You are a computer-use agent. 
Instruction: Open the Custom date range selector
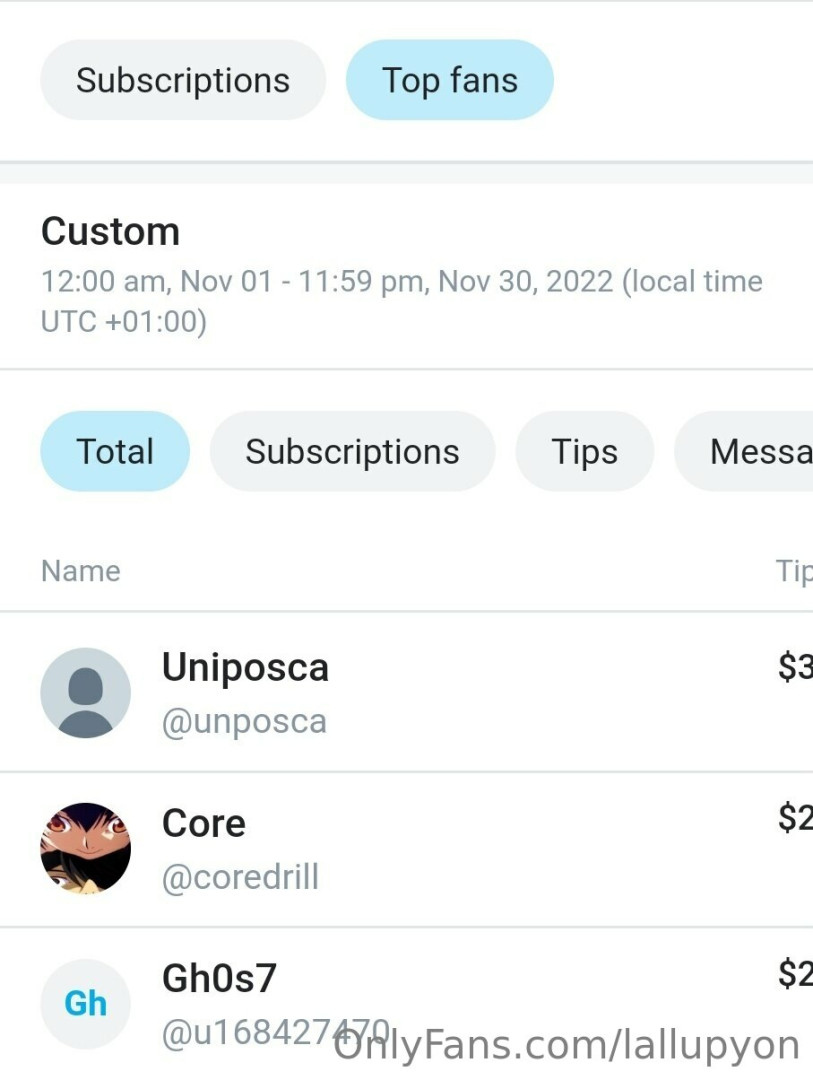pyautogui.click(x=110, y=232)
